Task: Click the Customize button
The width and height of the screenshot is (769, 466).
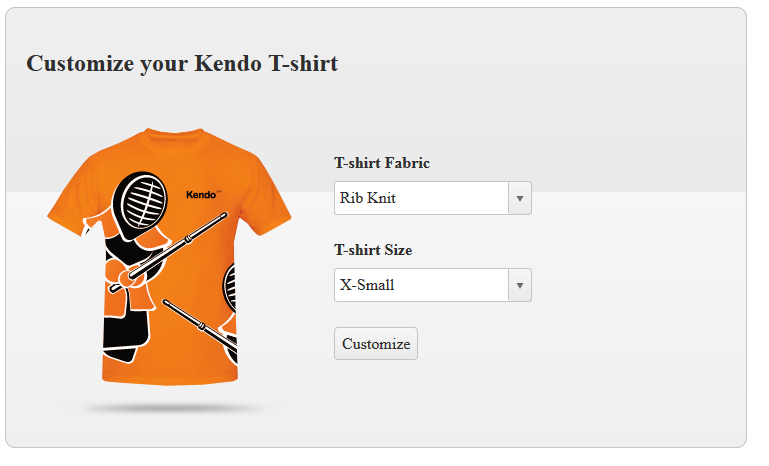Action: 376,343
